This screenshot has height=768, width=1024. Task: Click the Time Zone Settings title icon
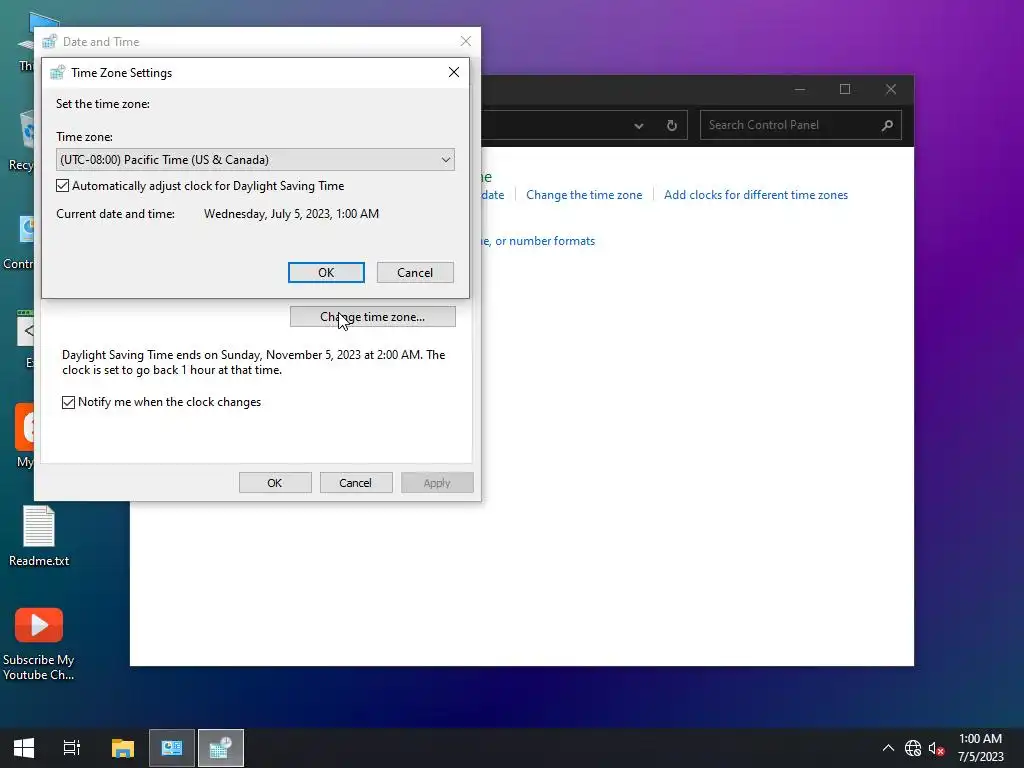[57, 72]
